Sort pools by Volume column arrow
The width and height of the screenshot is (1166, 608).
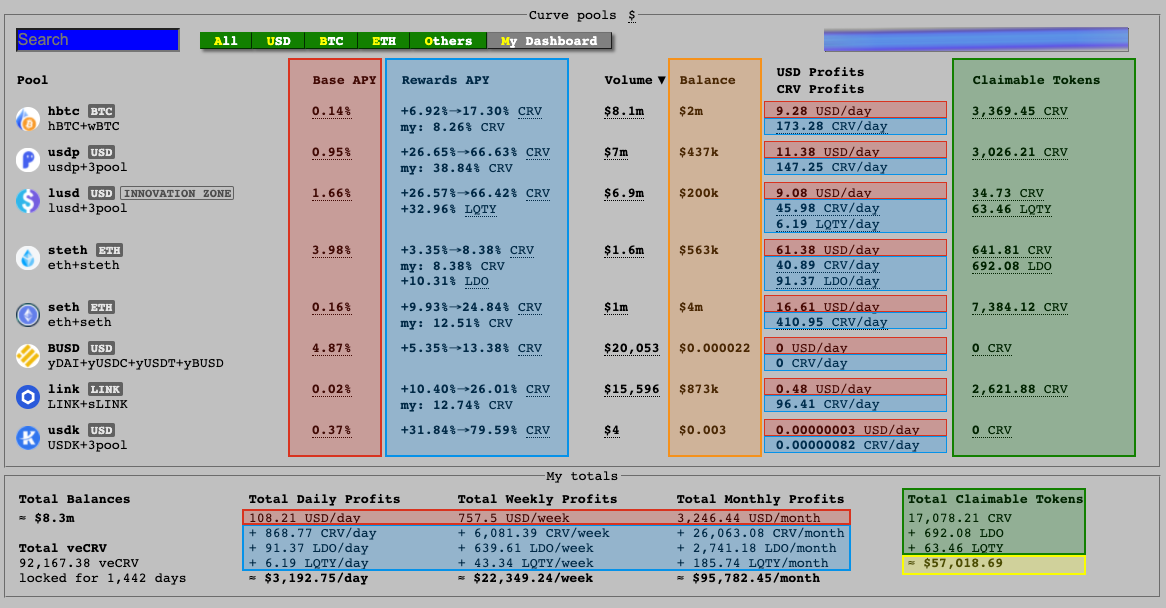[x=661, y=80]
